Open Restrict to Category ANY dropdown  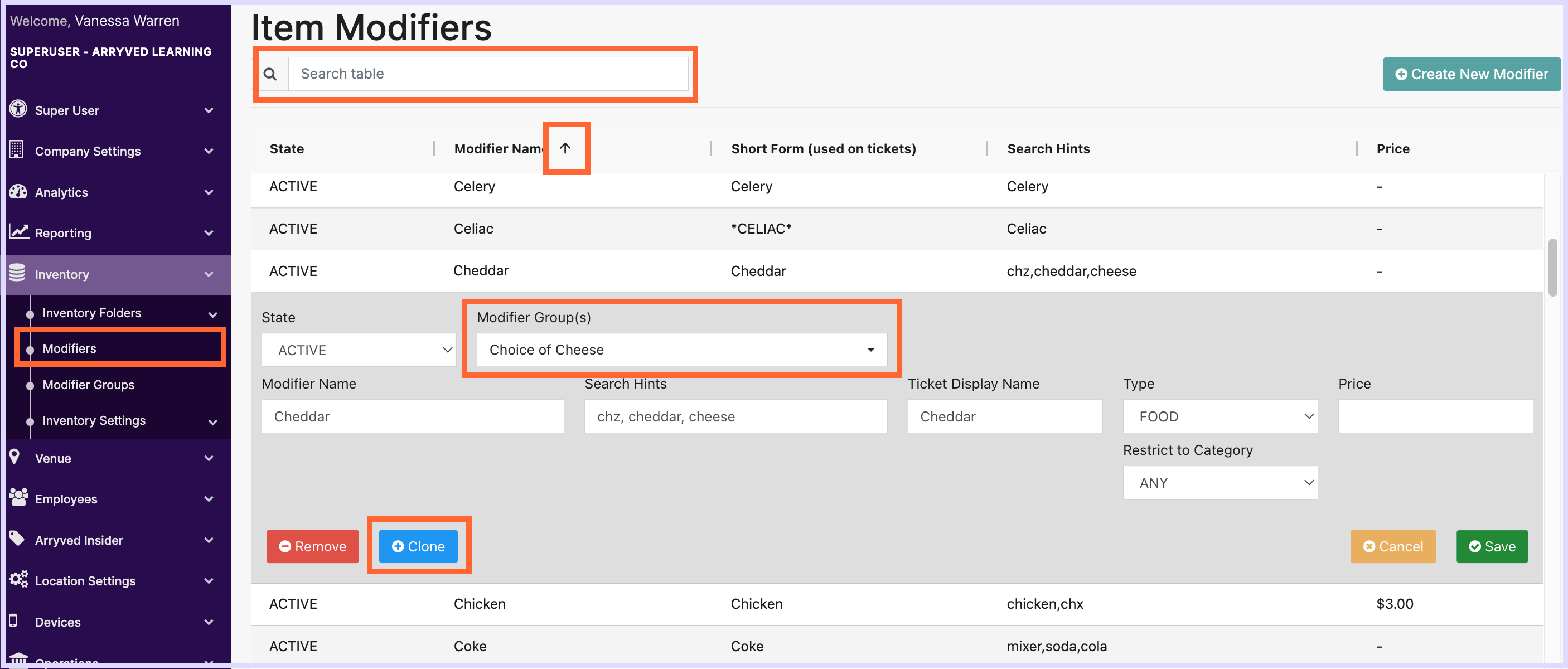1219,483
